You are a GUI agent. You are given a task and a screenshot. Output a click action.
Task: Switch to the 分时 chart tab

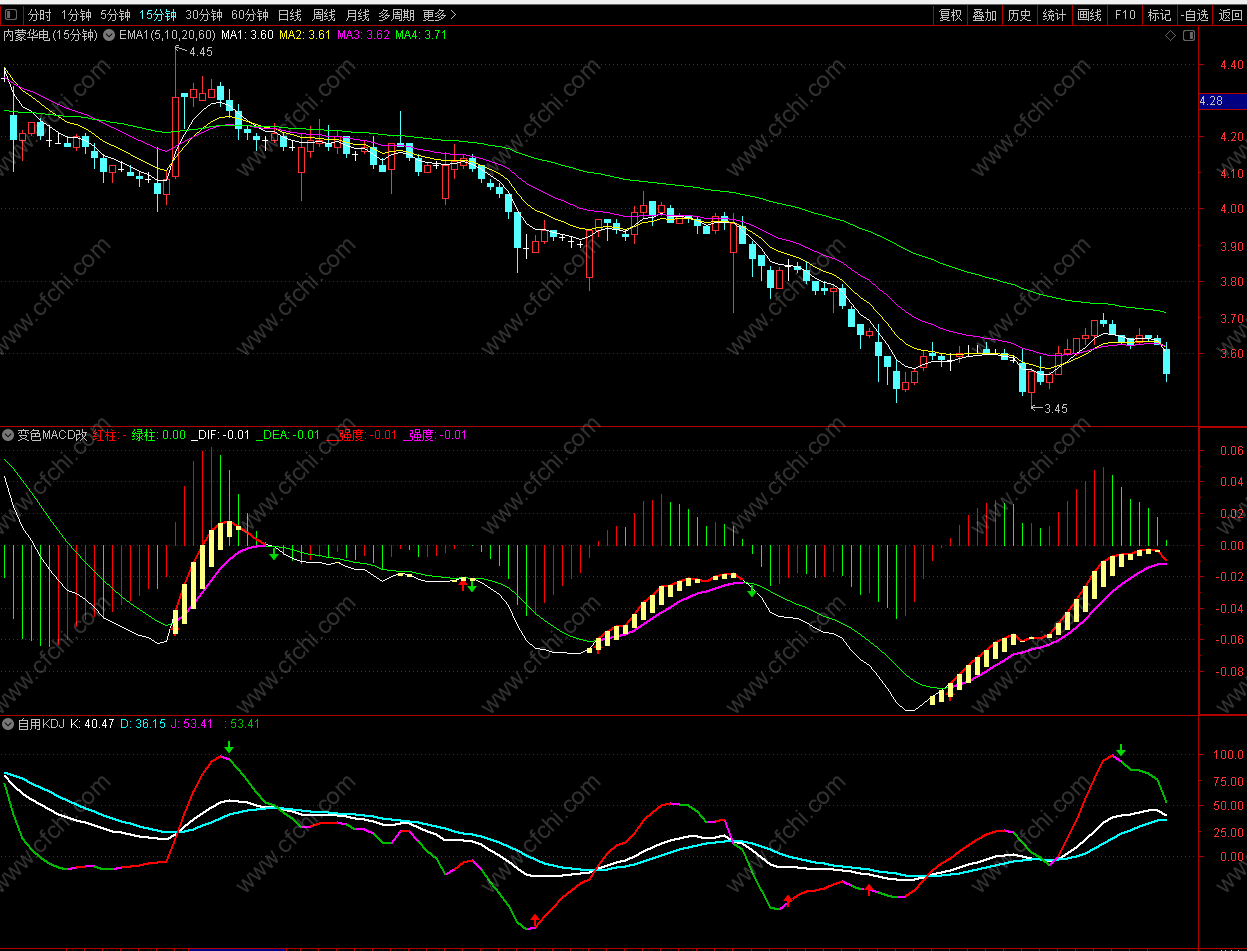coord(39,15)
